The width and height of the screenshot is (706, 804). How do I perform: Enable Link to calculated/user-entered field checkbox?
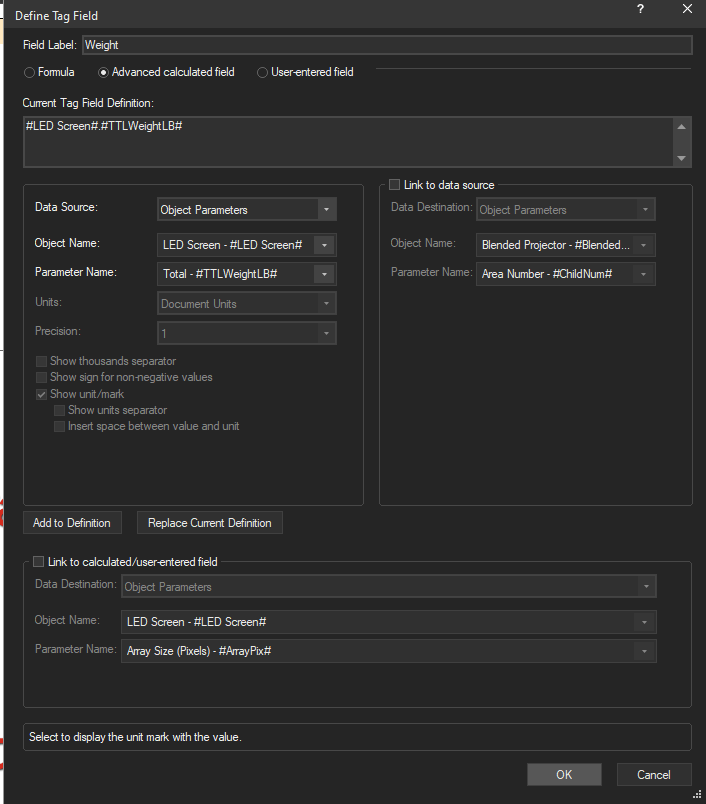pos(39,562)
